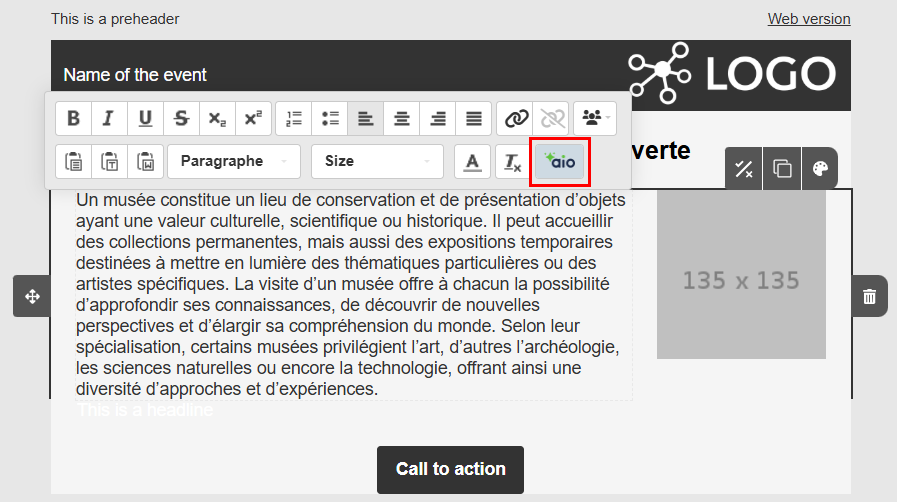Image resolution: width=897 pixels, height=502 pixels.
Task: Insert a bulleted list
Action: click(x=330, y=118)
